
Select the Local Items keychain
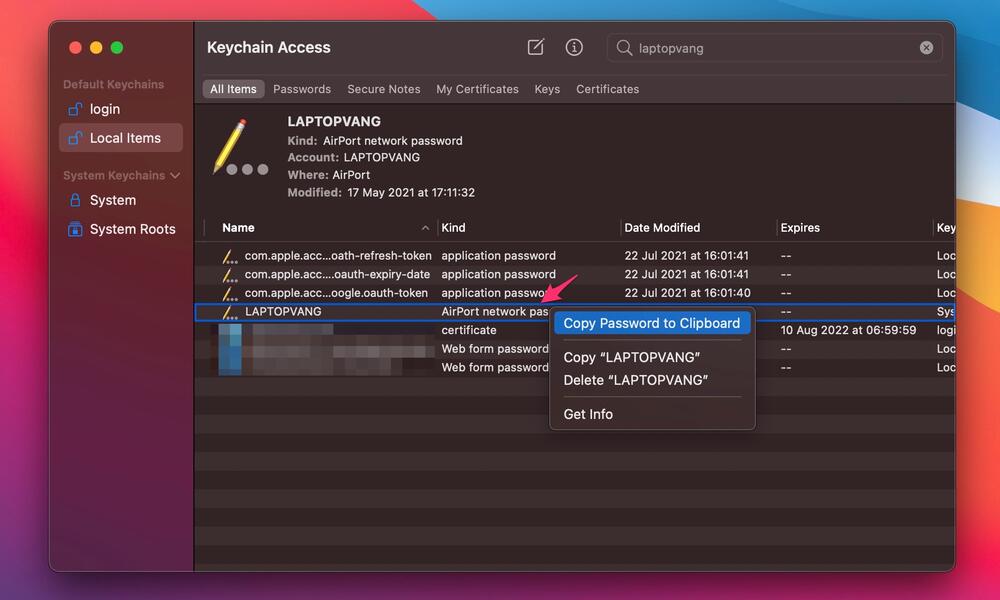(x=121, y=138)
